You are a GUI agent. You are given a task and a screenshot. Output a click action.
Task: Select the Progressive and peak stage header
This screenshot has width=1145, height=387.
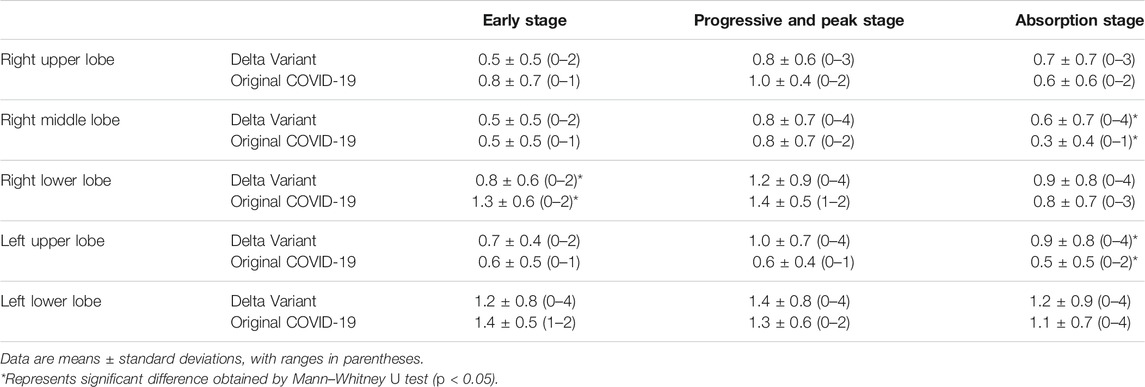pos(798,20)
